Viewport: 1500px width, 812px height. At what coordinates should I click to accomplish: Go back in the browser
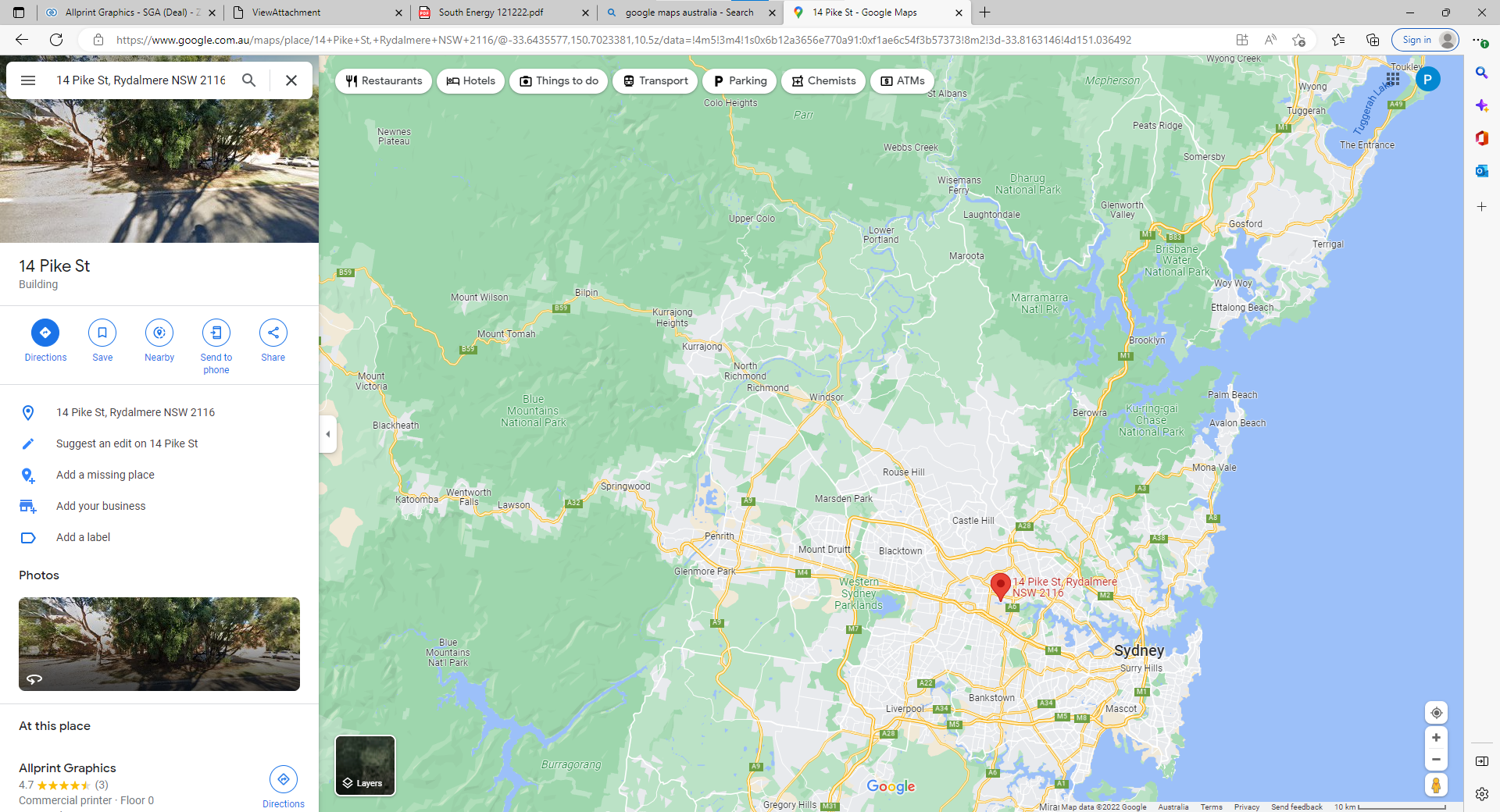tap(22, 40)
